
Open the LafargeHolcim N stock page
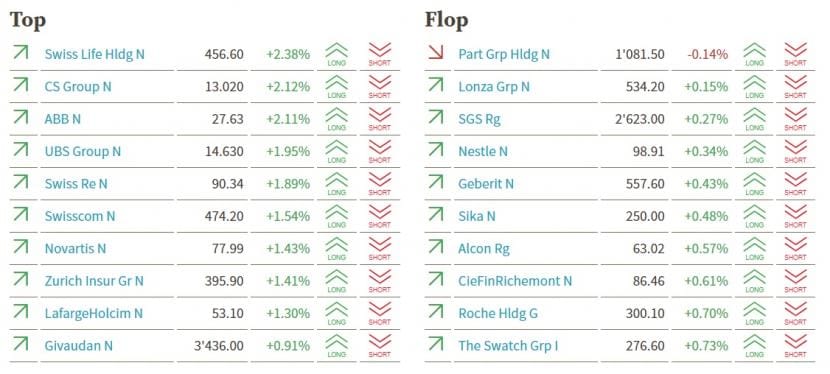[x=94, y=314]
